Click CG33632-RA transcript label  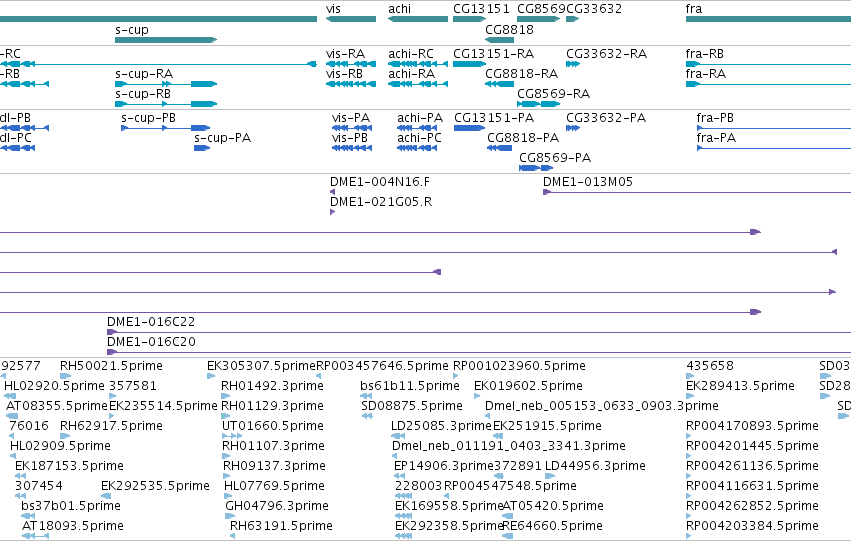tap(606, 54)
